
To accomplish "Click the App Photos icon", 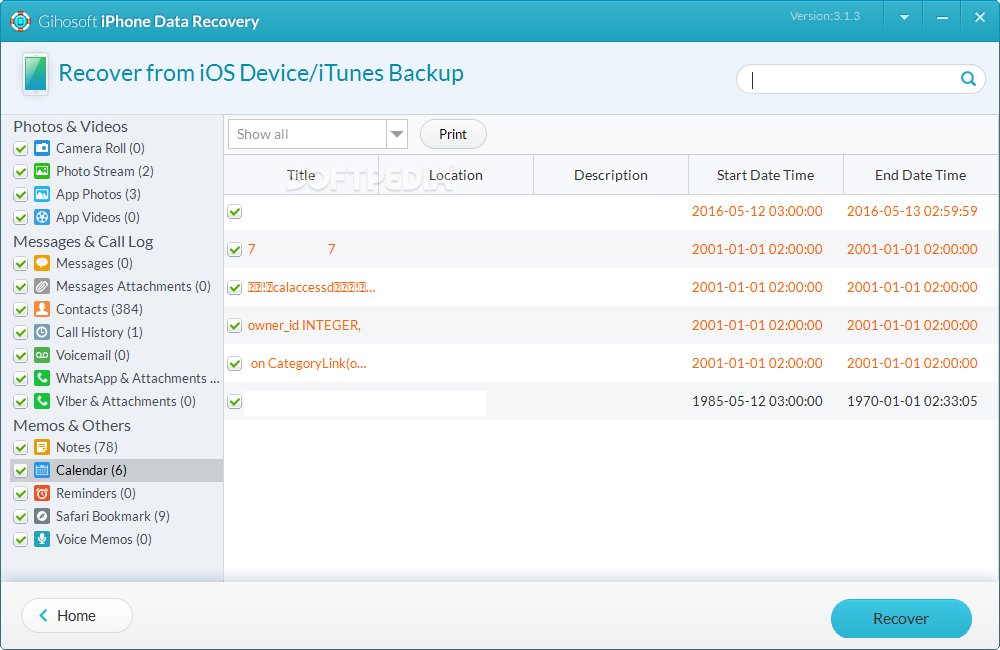I will pos(42,194).
